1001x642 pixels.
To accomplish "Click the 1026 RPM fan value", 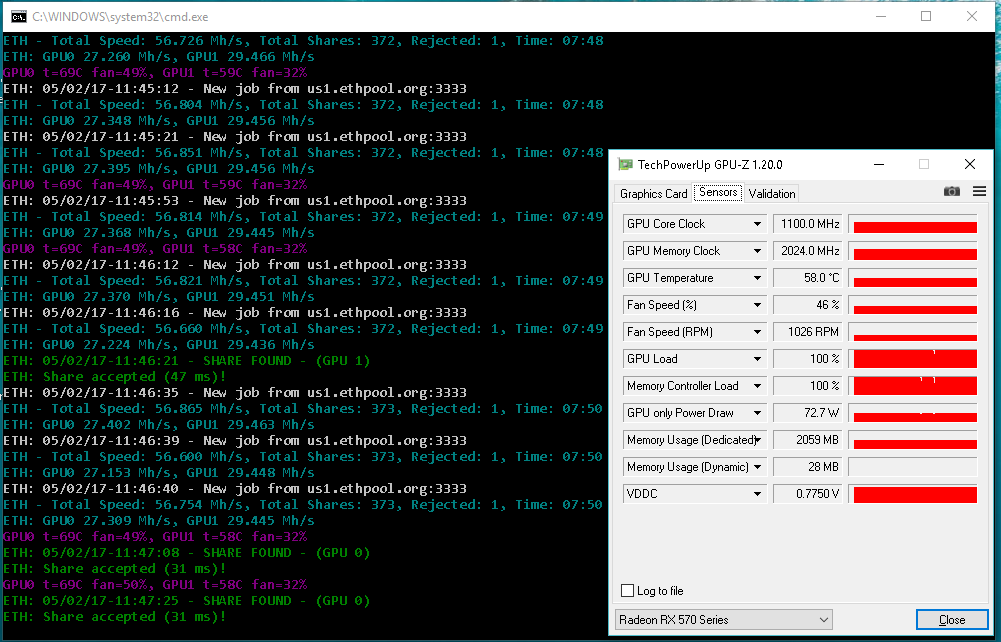I will click(x=808, y=332).
